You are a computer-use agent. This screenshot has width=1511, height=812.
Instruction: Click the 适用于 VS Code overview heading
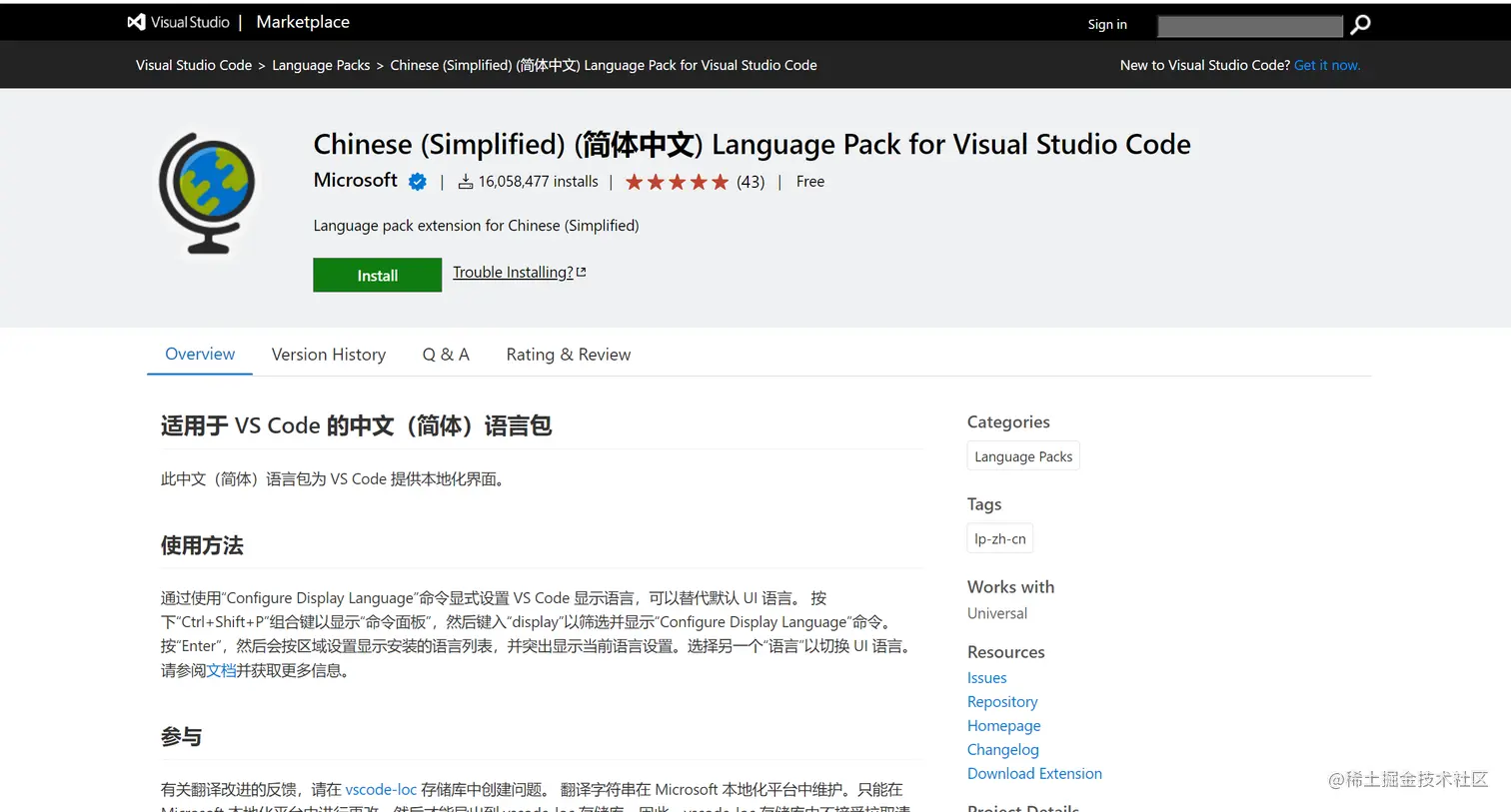tap(356, 425)
